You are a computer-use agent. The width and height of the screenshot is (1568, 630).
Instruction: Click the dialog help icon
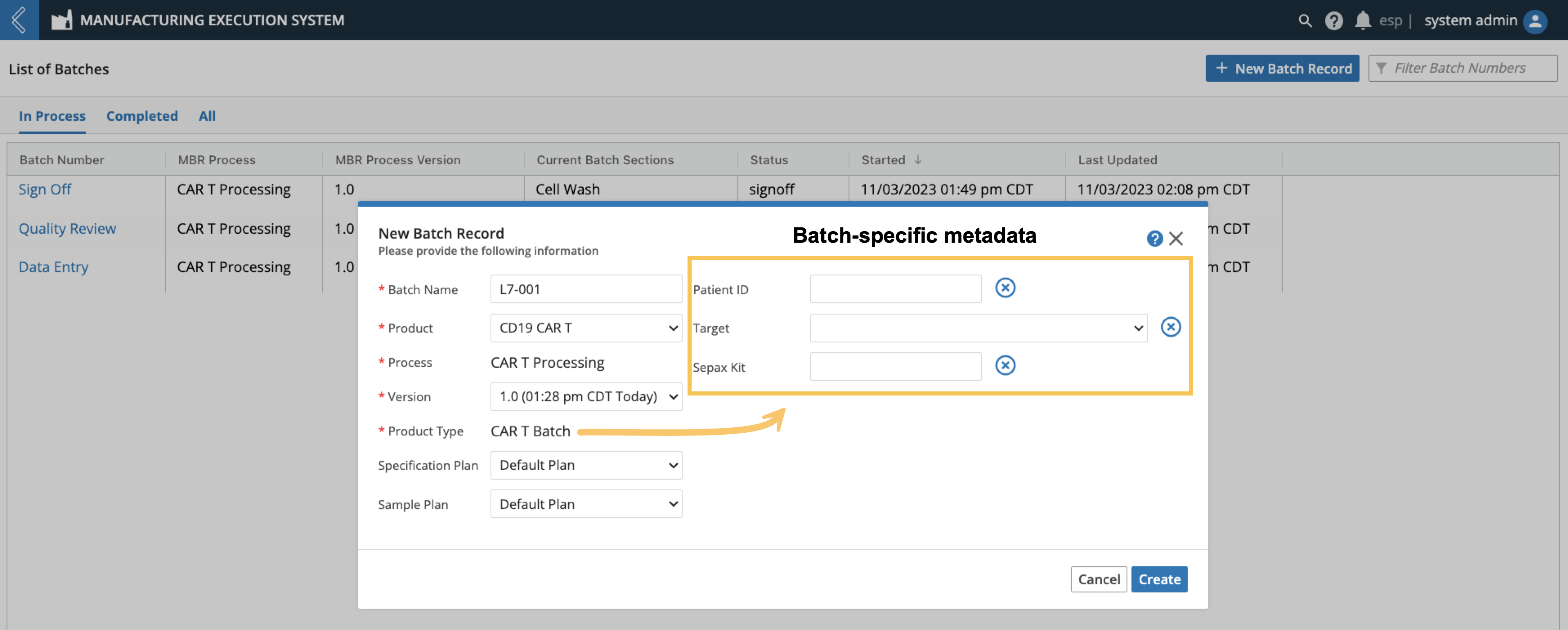(x=1154, y=238)
